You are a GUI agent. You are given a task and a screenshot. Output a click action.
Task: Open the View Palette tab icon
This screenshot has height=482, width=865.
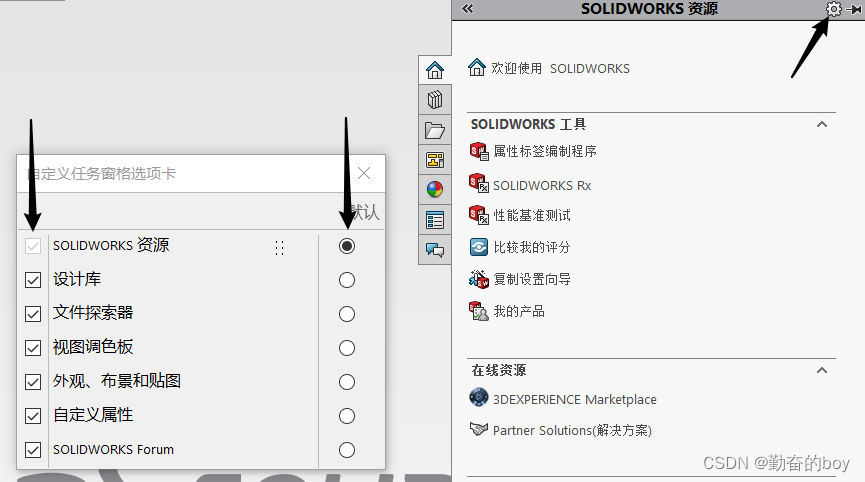point(435,160)
